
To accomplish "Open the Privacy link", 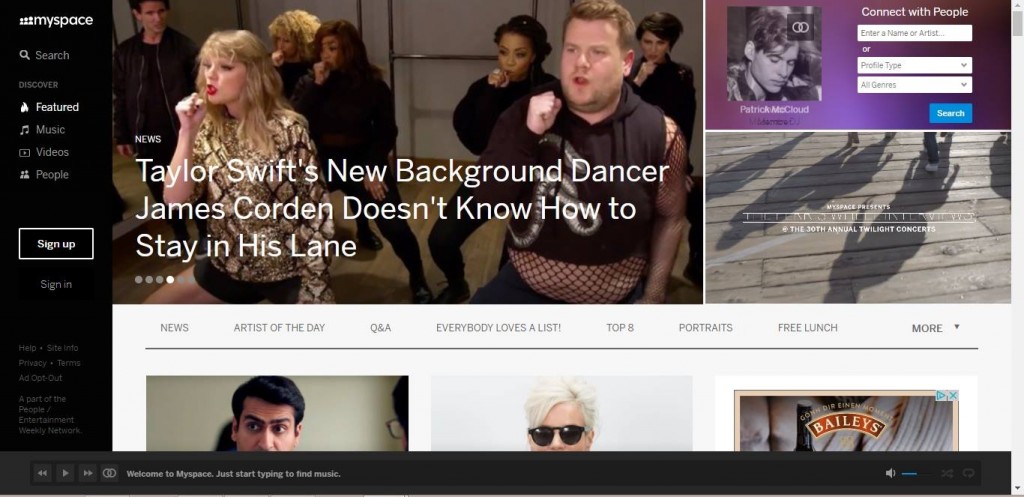I will tap(33, 363).
